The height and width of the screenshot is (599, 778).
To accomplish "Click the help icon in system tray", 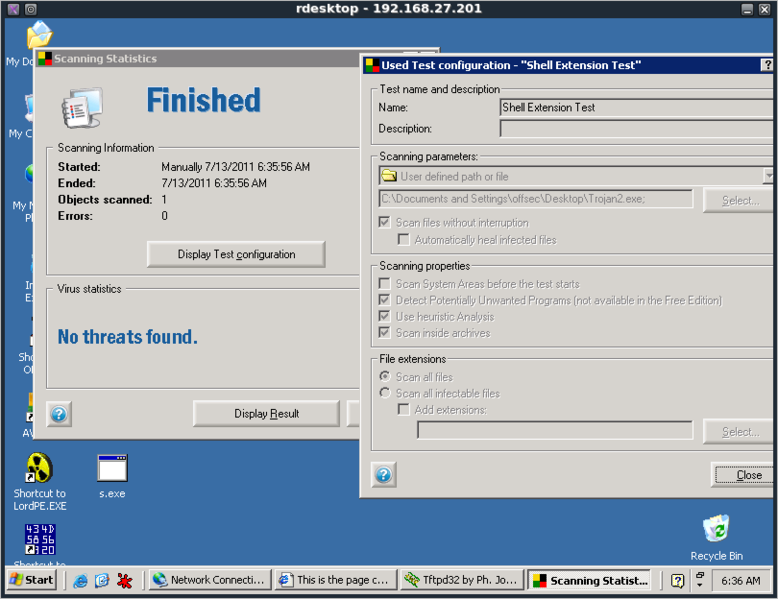I will pyautogui.click(x=677, y=580).
